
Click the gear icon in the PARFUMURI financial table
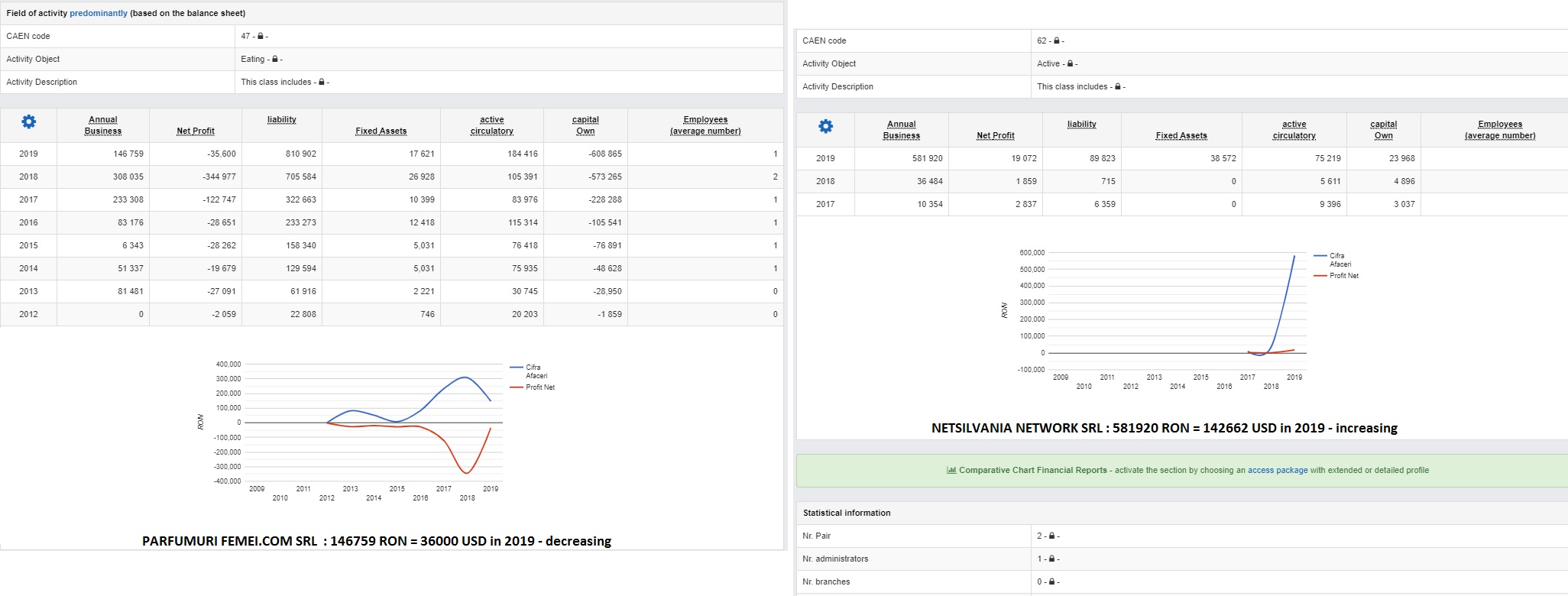point(29,121)
